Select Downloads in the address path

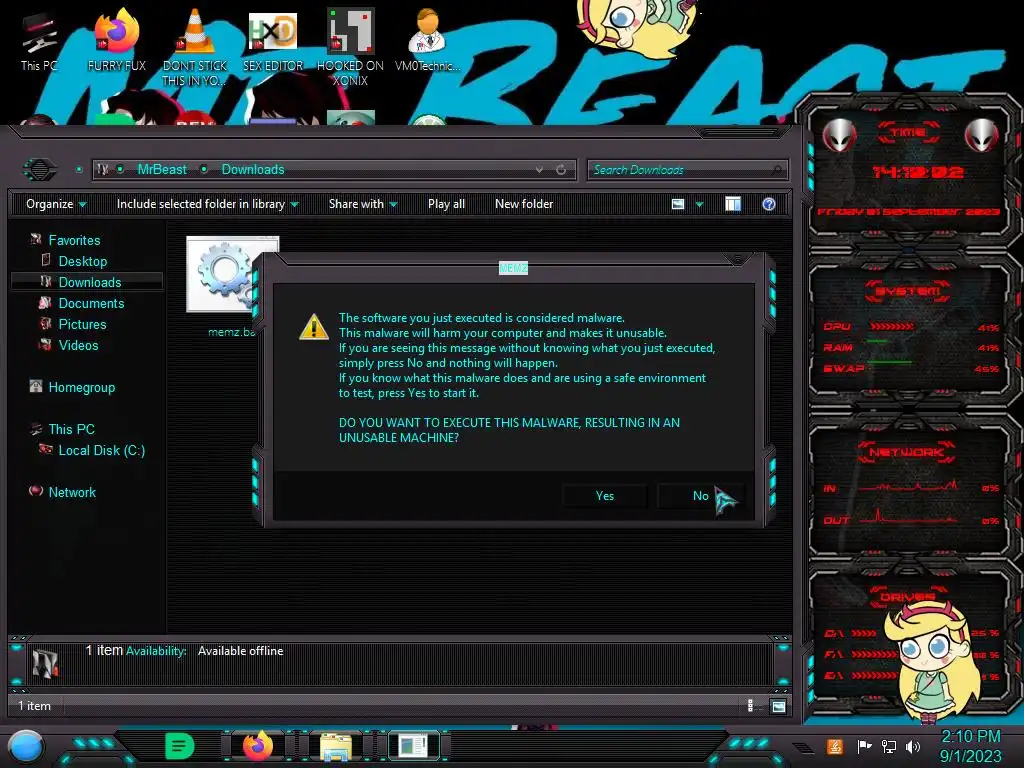pos(253,170)
